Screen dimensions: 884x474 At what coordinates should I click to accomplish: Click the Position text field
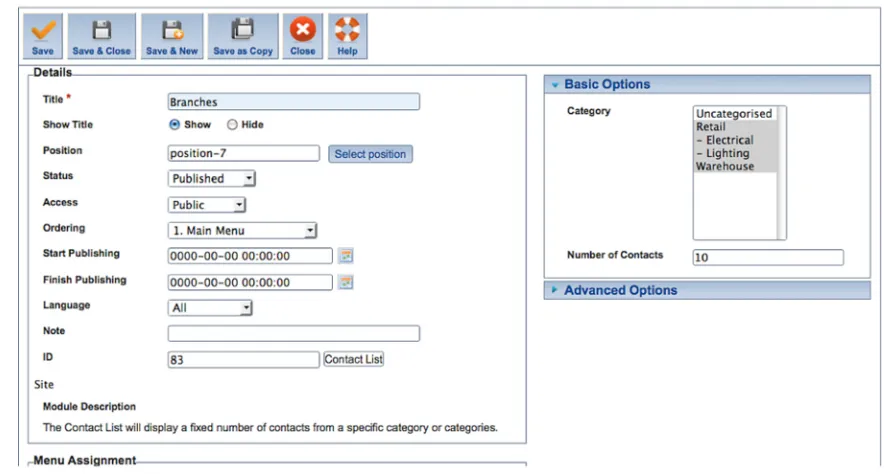click(x=244, y=153)
